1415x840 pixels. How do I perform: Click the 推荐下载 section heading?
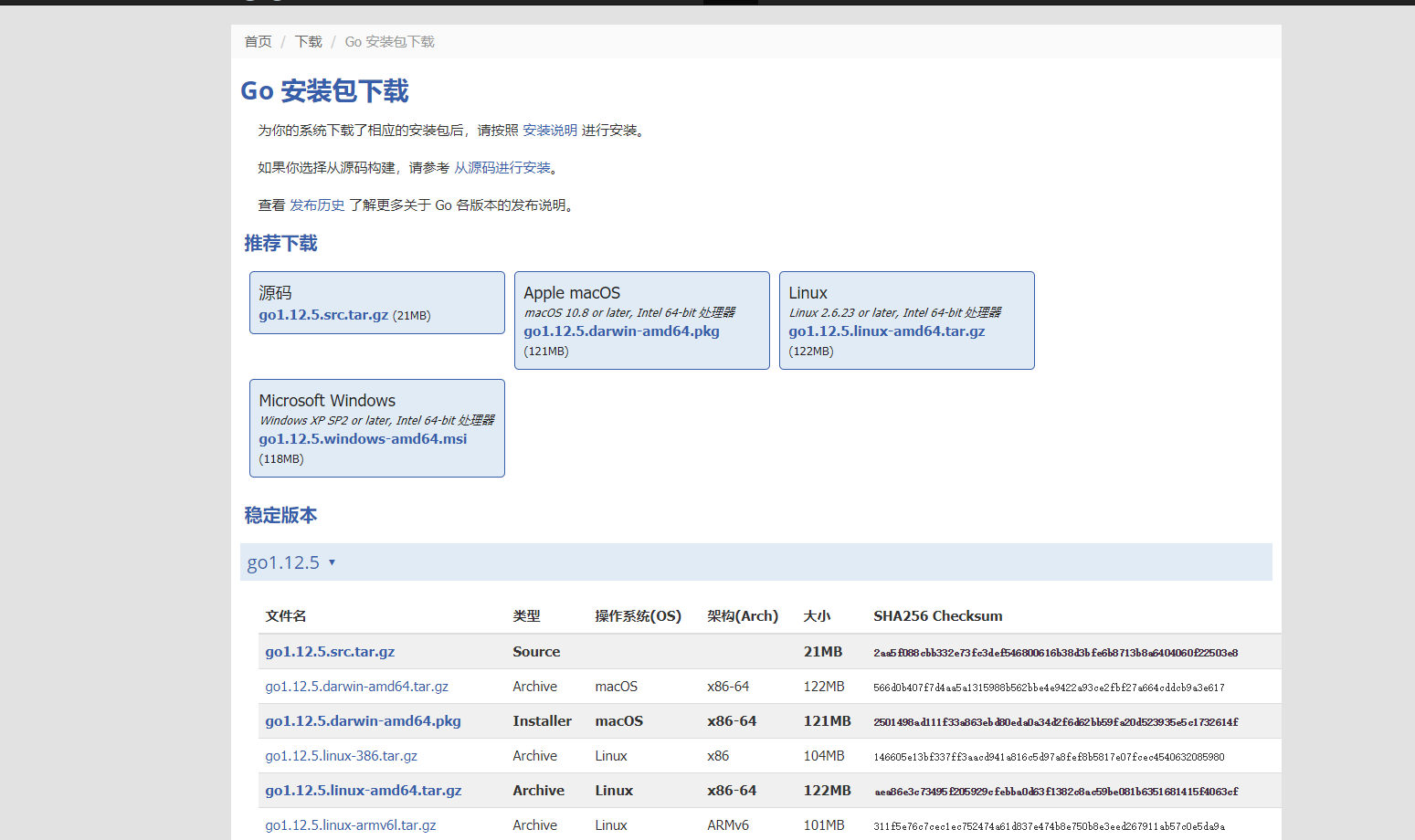[280, 244]
